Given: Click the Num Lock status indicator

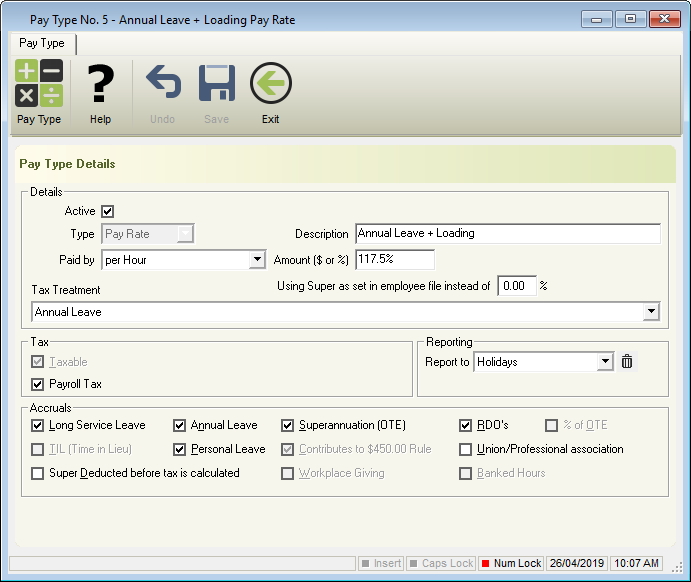Looking at the screenshot, I should coord(511,563).
